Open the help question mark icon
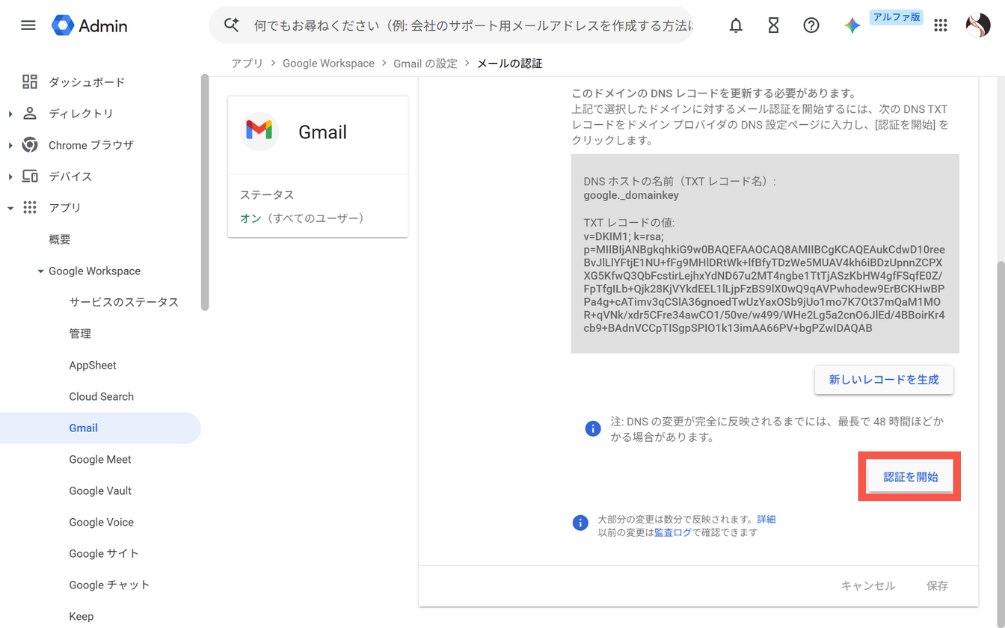1005x628 pixels. tap(811, 26)
